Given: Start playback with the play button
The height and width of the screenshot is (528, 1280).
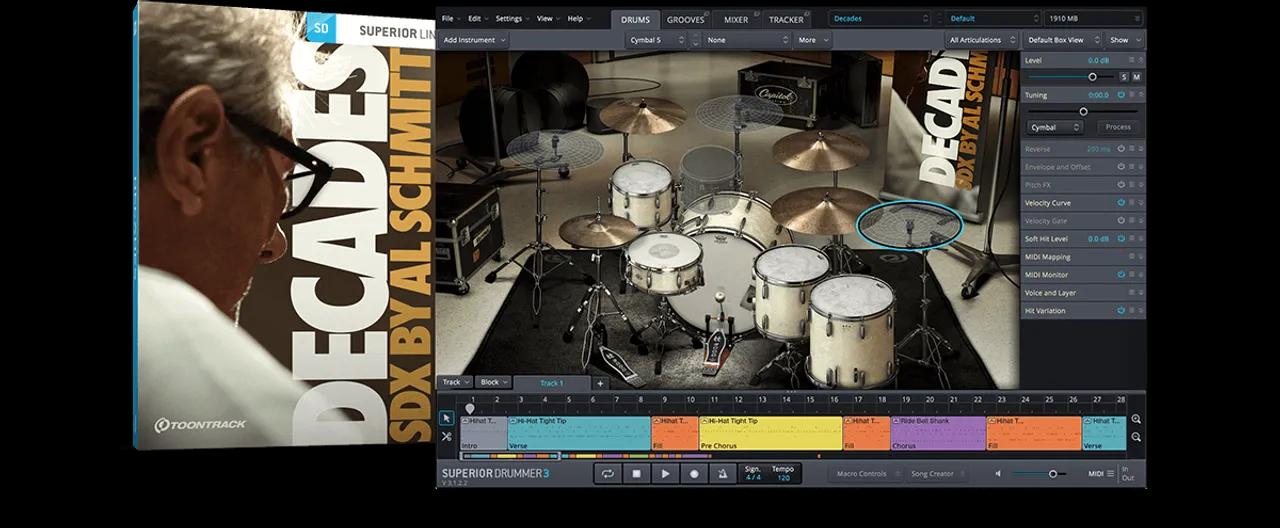Looking at the screenshot, I should (665, 474).
